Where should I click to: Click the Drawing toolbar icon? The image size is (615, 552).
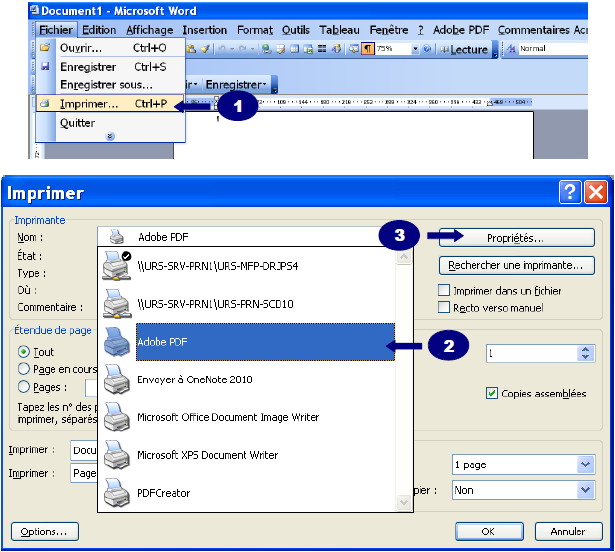[x=336, y=49]
